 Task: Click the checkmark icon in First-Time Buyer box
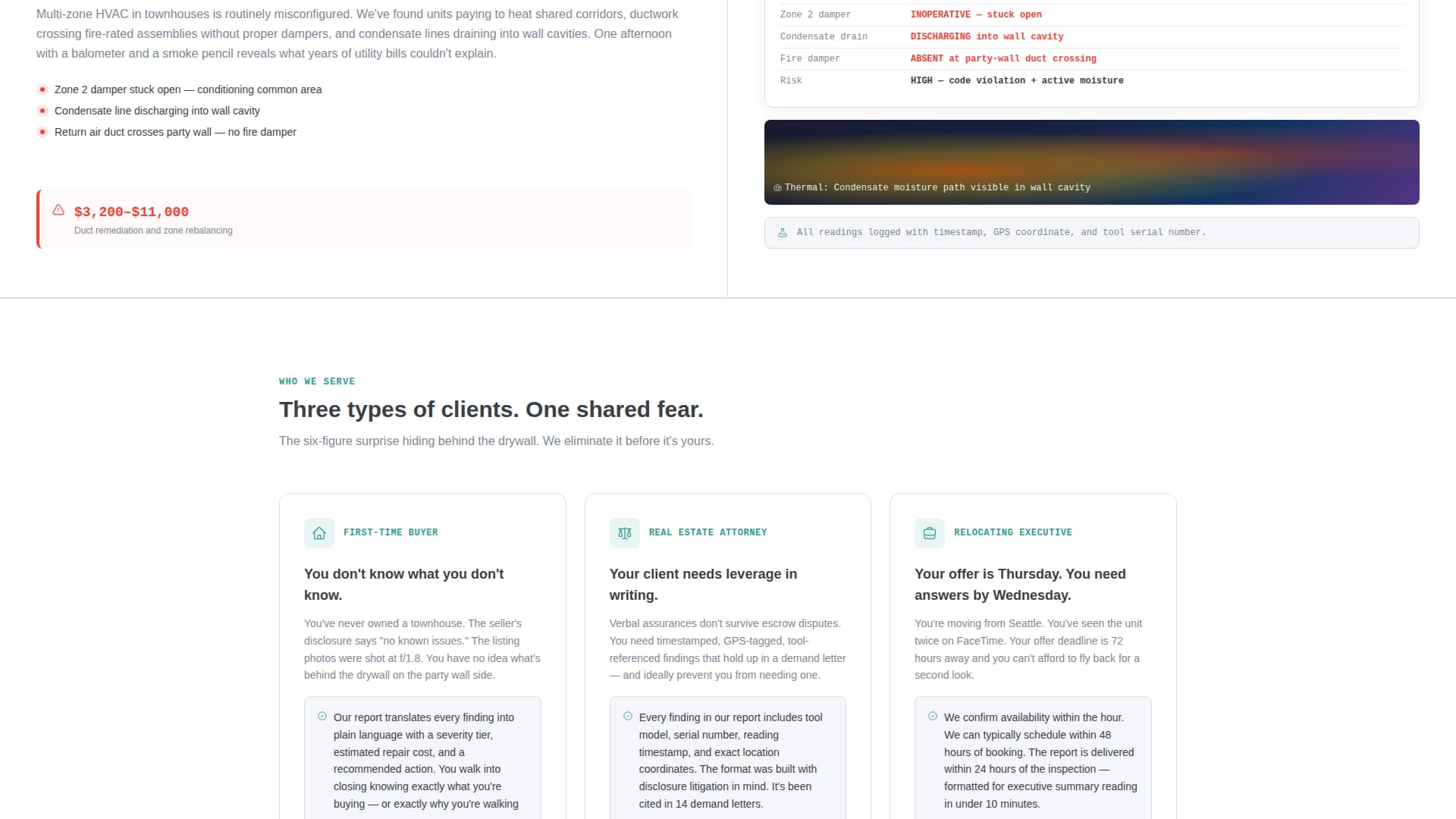[x=322, y=717]
